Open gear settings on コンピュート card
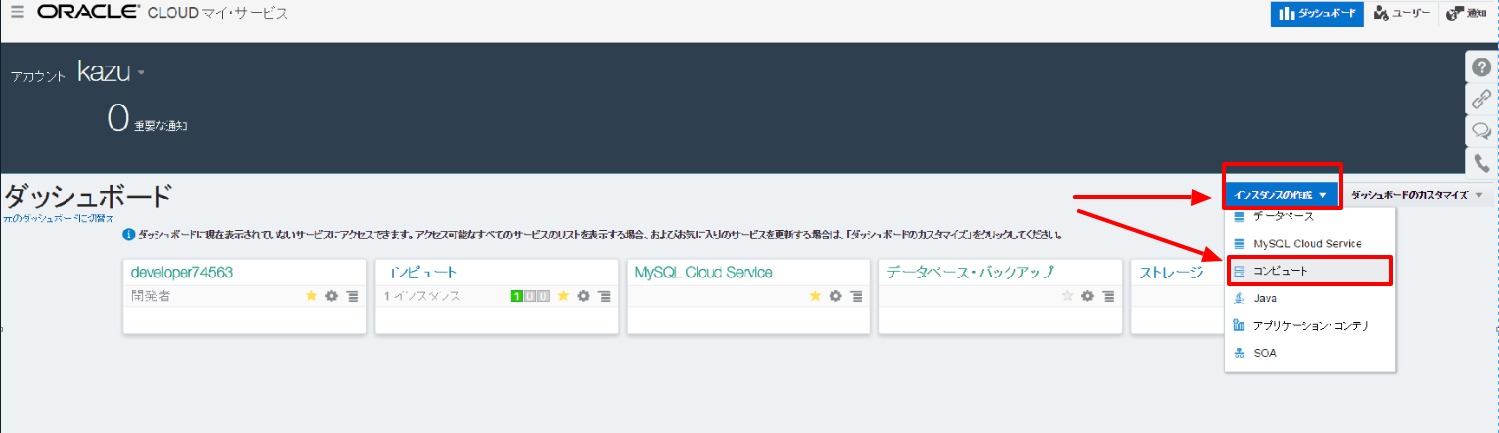This screenshot has height=433, width=1499. 584,296
